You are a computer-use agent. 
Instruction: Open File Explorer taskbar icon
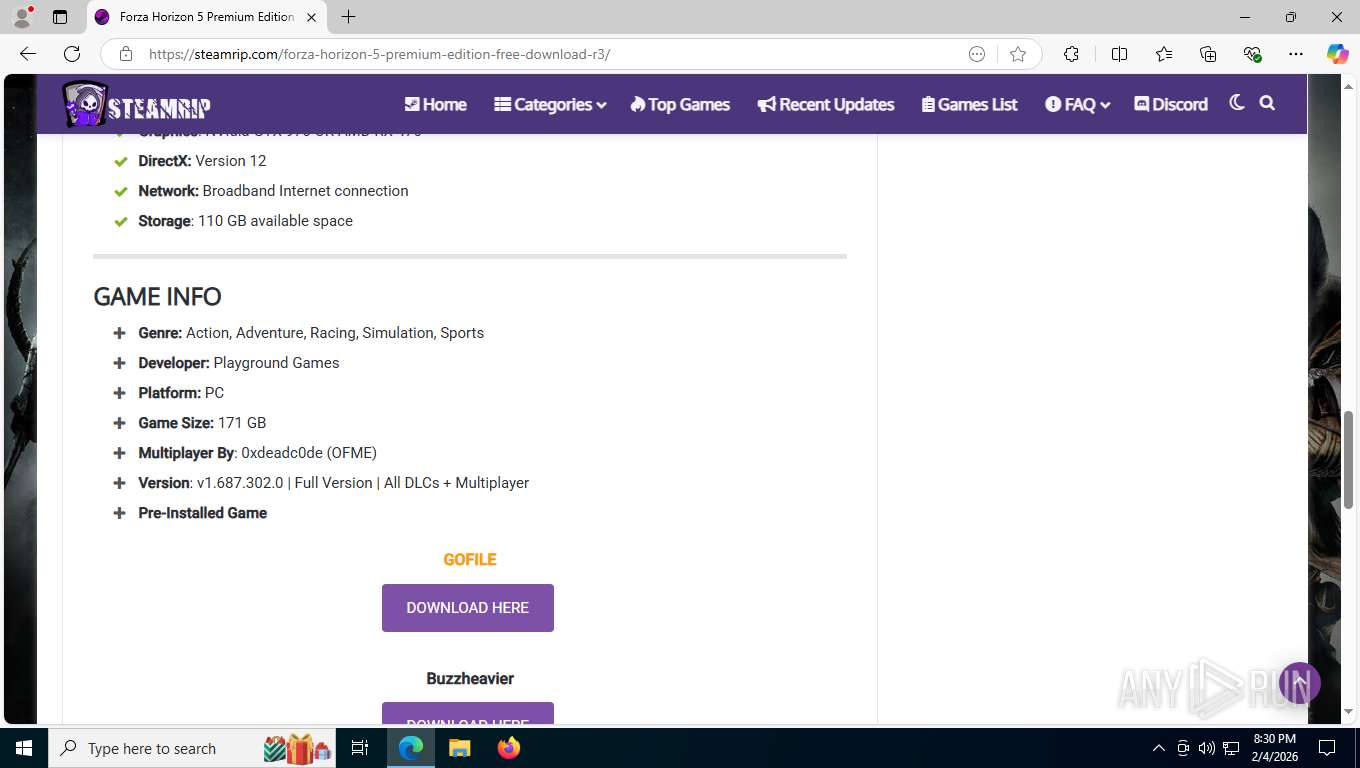[459, 748]
